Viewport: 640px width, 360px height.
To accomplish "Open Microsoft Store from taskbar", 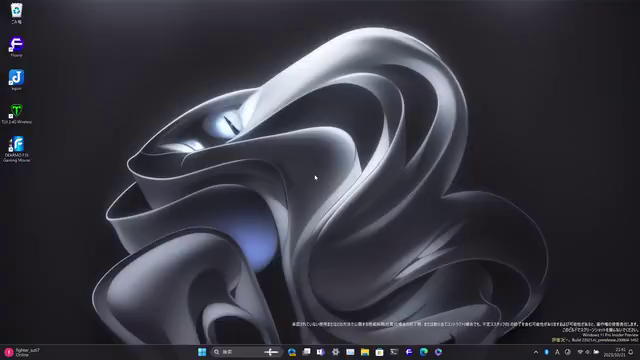I will coord(380,352).
